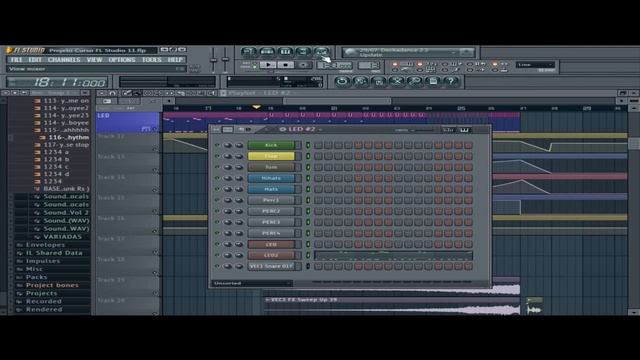Click the playlist horizontal scrollbar
The image size is (640, 360).
click(x=337, y=101)
